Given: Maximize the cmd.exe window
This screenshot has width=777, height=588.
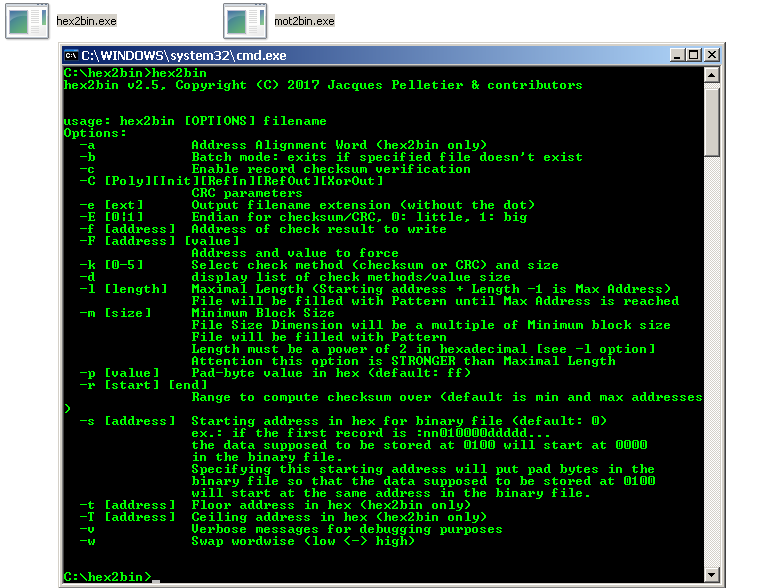Looking at the screenshot, I should 694,55.
